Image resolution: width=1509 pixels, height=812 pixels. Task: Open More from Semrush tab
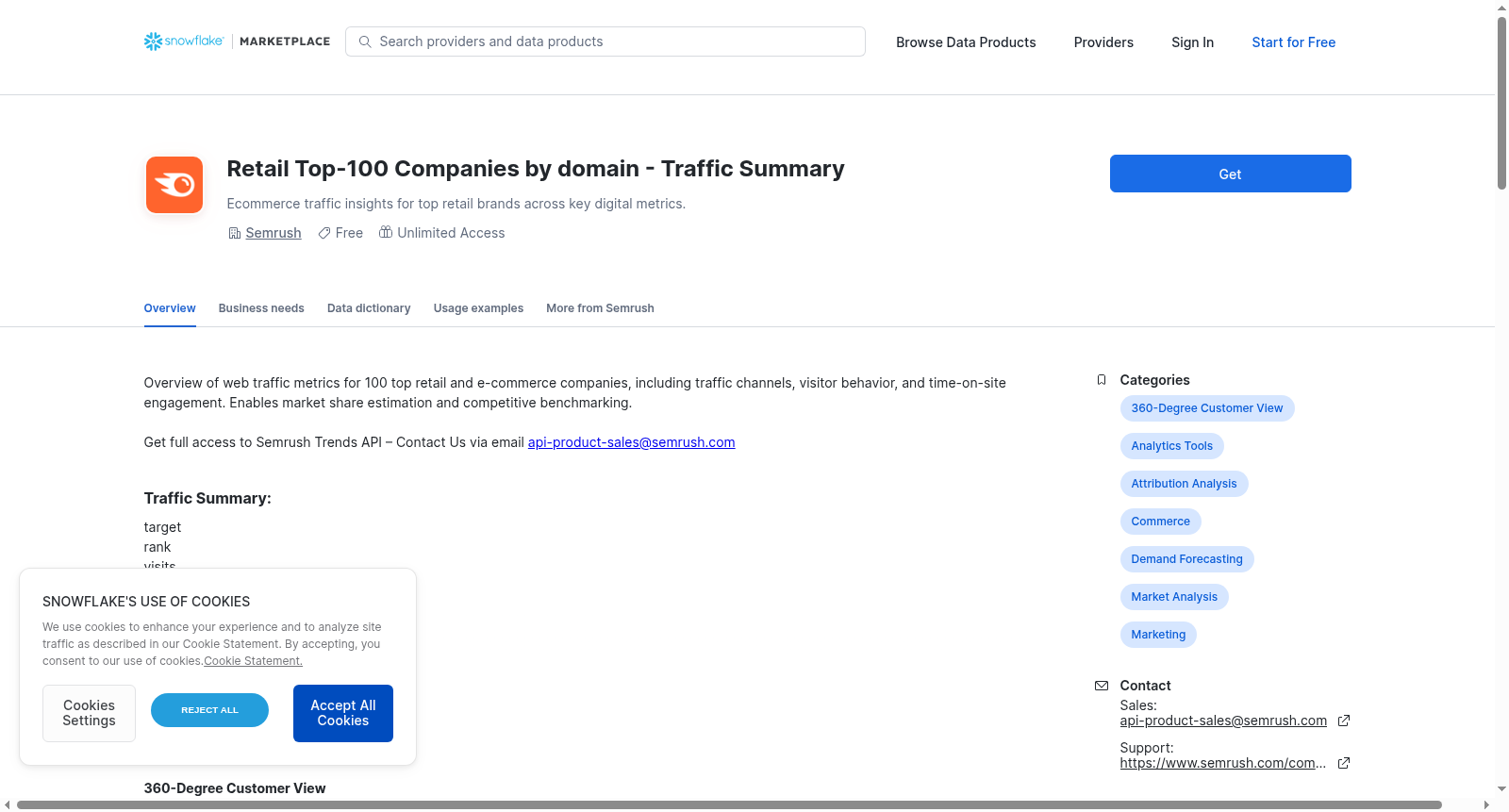click(x=600, y=308)
